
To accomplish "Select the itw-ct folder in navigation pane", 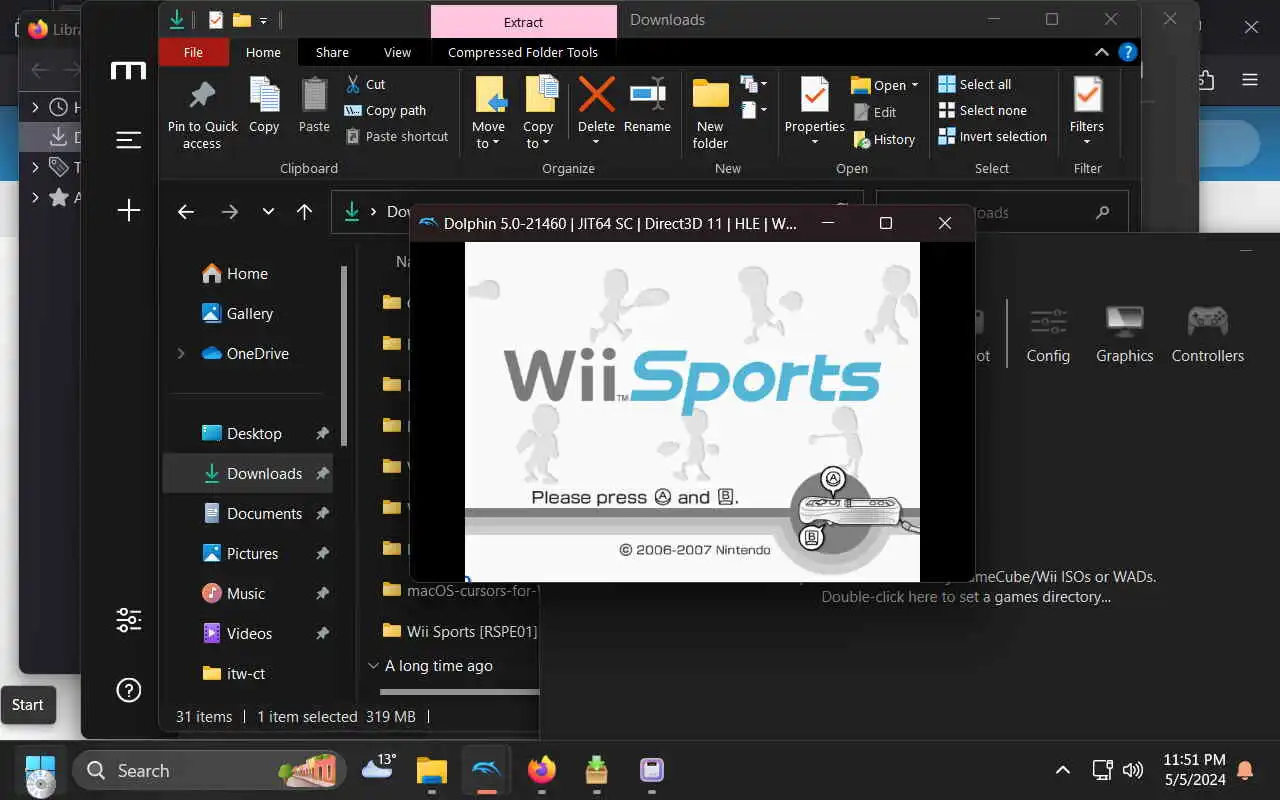I will pos(246,673).
